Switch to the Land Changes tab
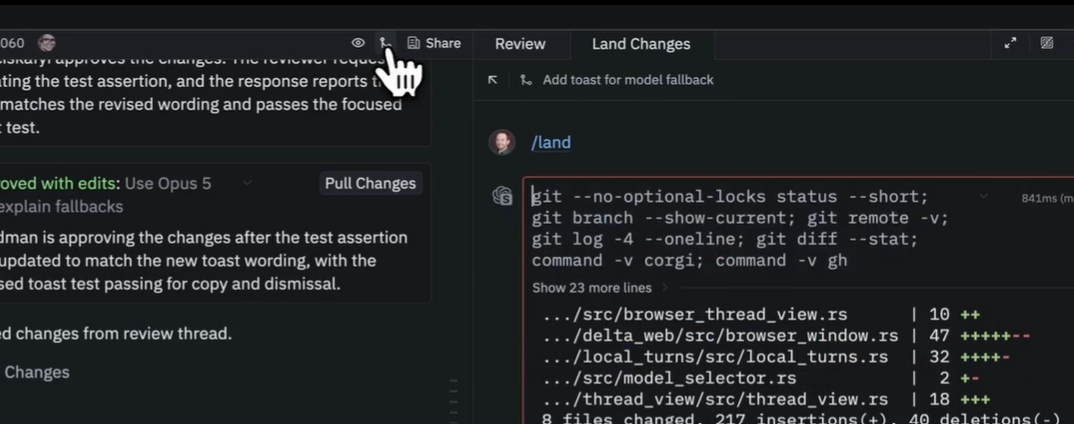The width and height of the screenshot is (1074, 424). tap(641, 44)
